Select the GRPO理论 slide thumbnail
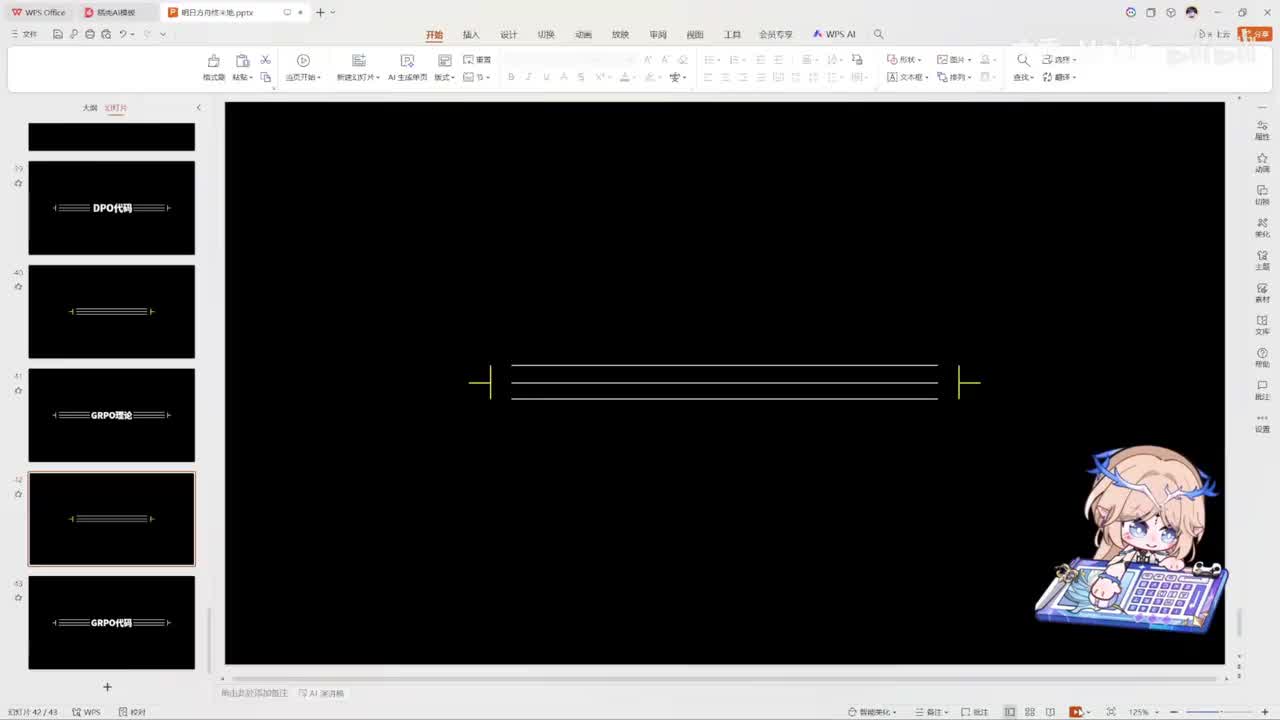The image size is (1280, 720). click(111, 415)
